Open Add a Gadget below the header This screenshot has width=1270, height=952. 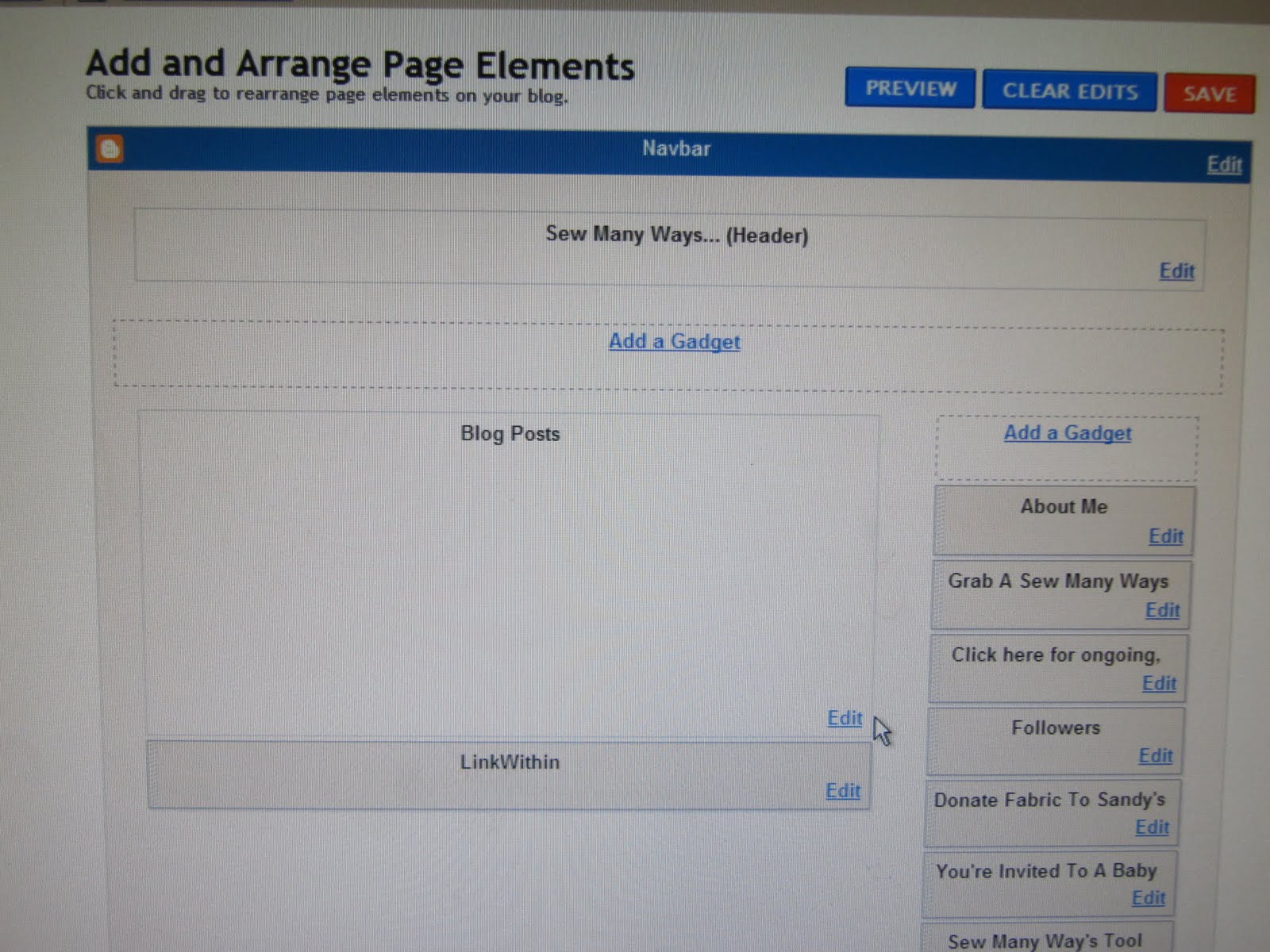pyautogui.click(x=674, y=341)
